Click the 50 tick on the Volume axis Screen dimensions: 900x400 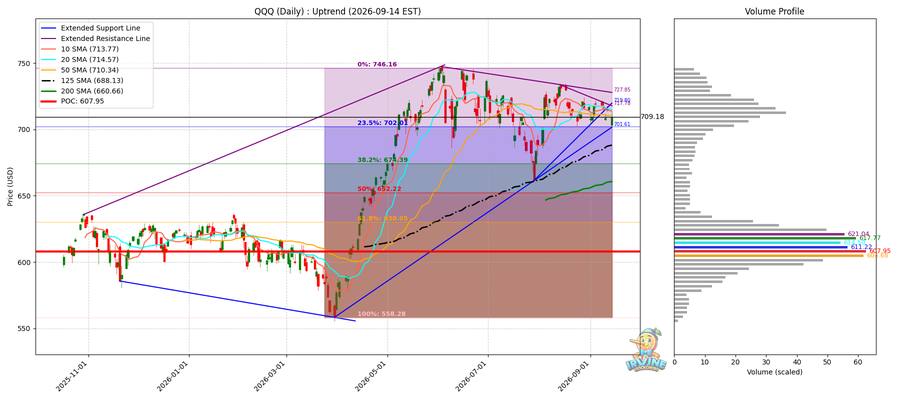[827, 363]
